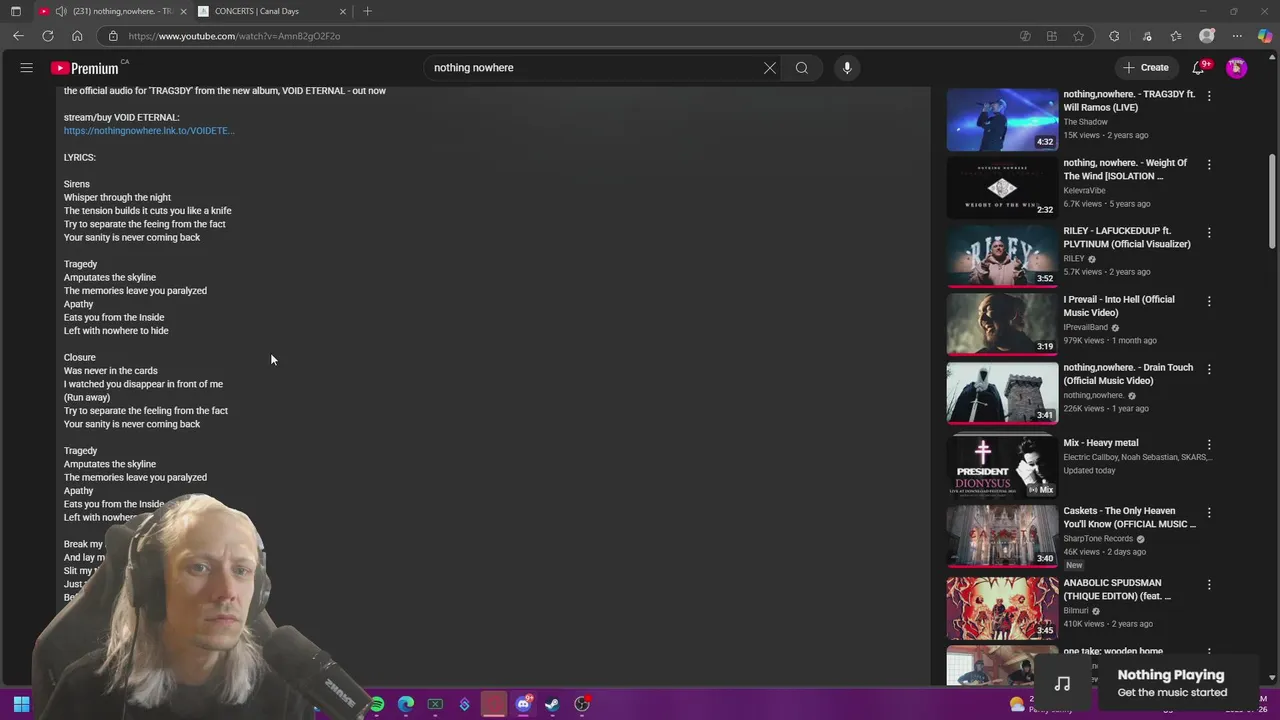Image resolution: width=1280 pixels, height=720 pixels.
Task: Visit SharpTone Records channel name
Action: tap(1098, 539)
